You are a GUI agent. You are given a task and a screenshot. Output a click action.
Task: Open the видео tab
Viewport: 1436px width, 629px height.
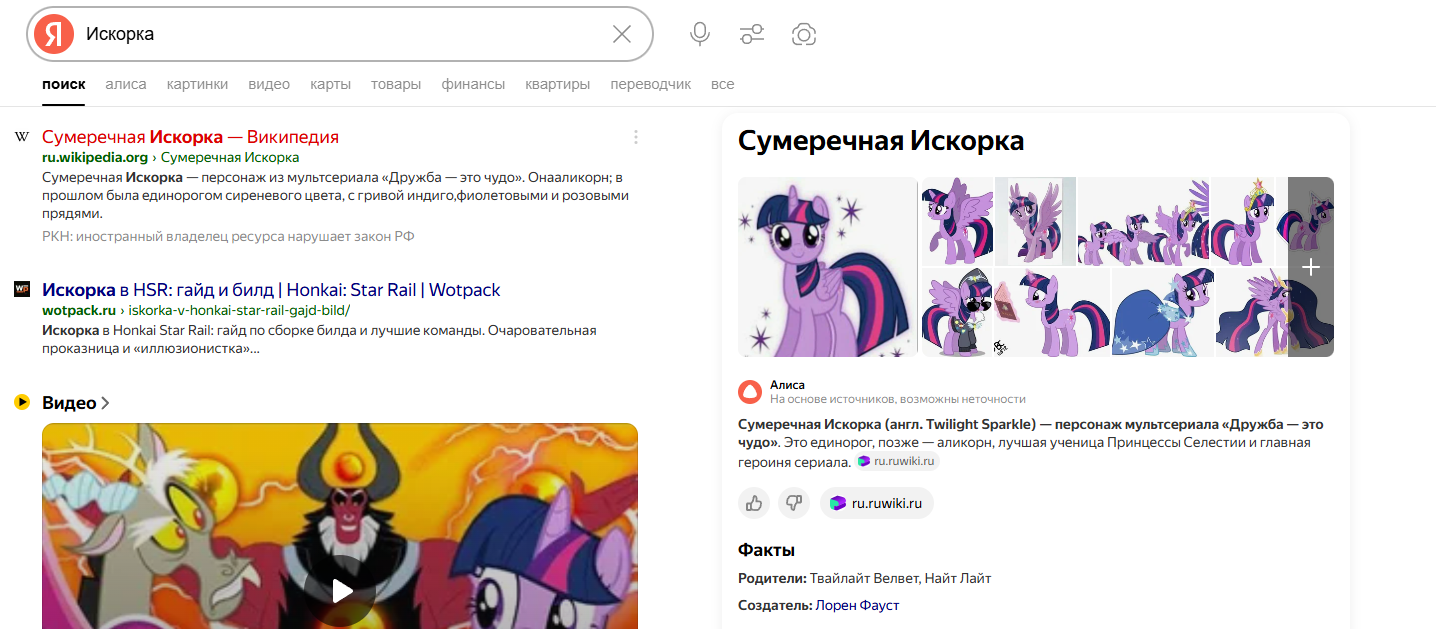(x=269, y=84)
